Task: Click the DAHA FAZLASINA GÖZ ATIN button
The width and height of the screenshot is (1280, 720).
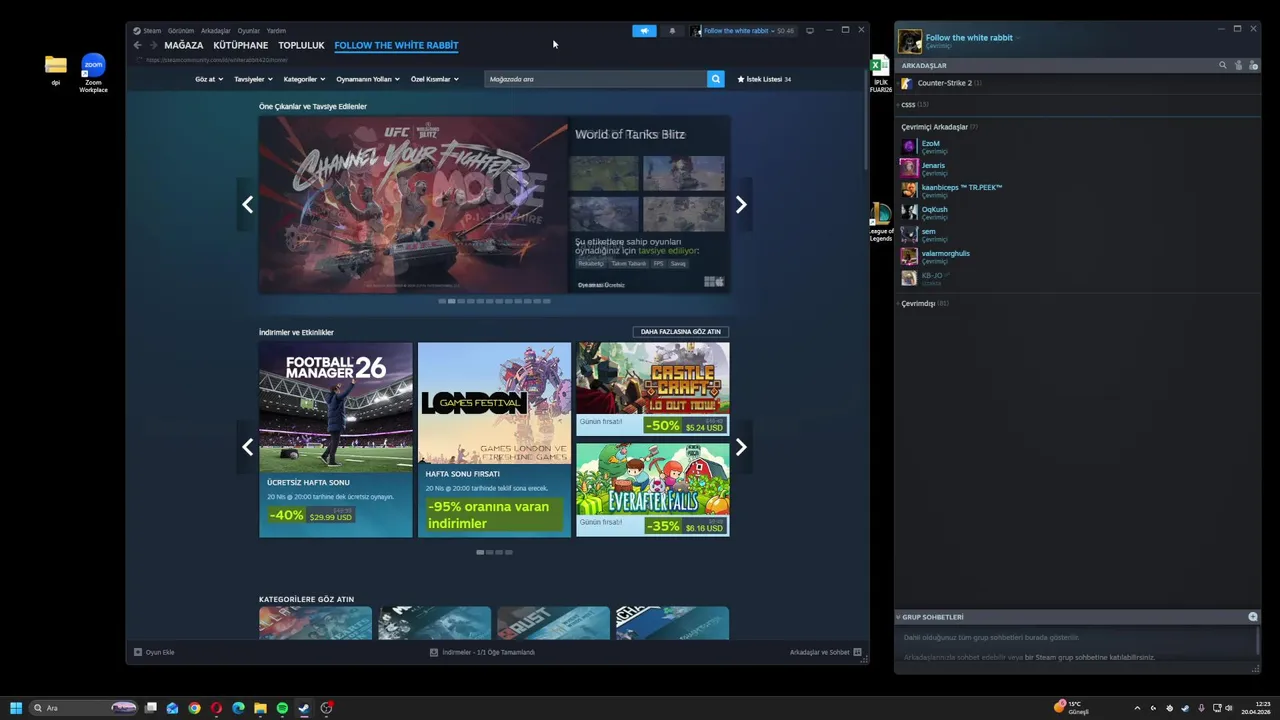Action: pyautogui.click(x=680, y=332)
